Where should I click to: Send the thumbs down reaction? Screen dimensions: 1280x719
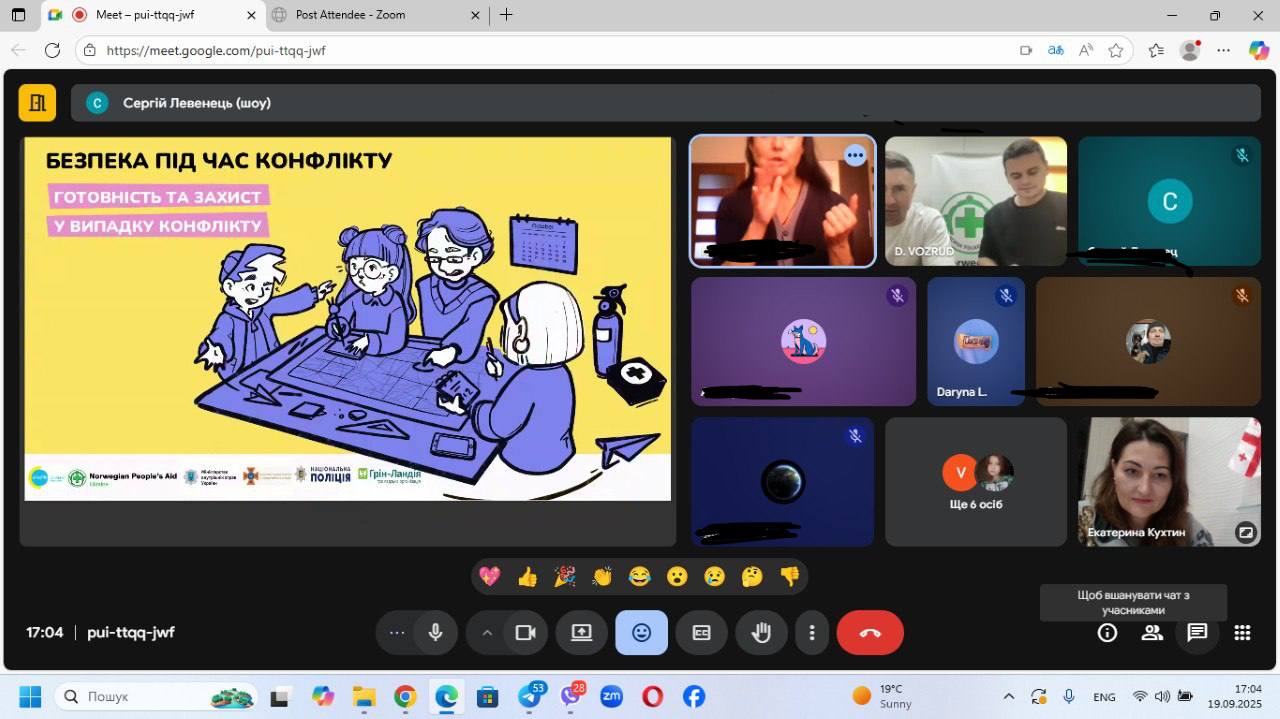[790, 576]
